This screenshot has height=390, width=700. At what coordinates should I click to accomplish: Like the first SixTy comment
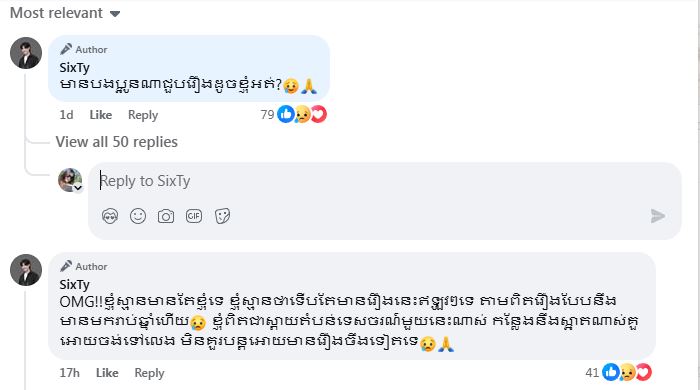click(100, 115)
